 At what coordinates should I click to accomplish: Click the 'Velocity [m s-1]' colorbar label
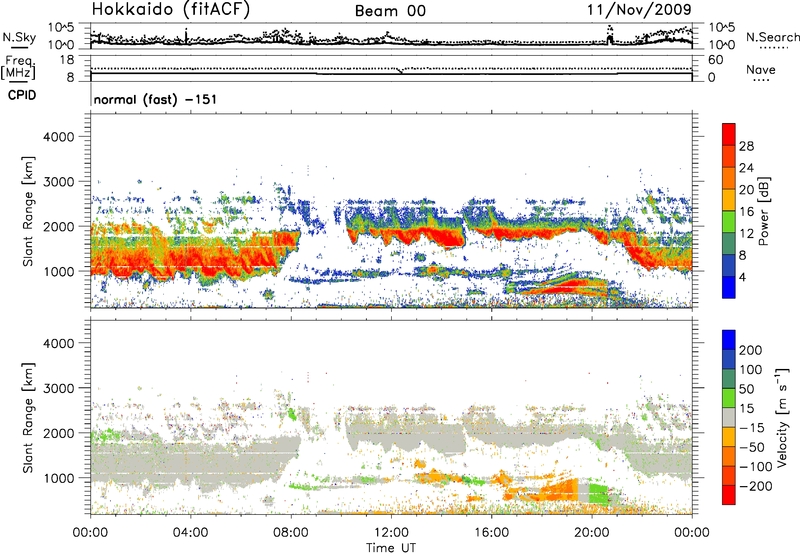[x=782, y=417]
